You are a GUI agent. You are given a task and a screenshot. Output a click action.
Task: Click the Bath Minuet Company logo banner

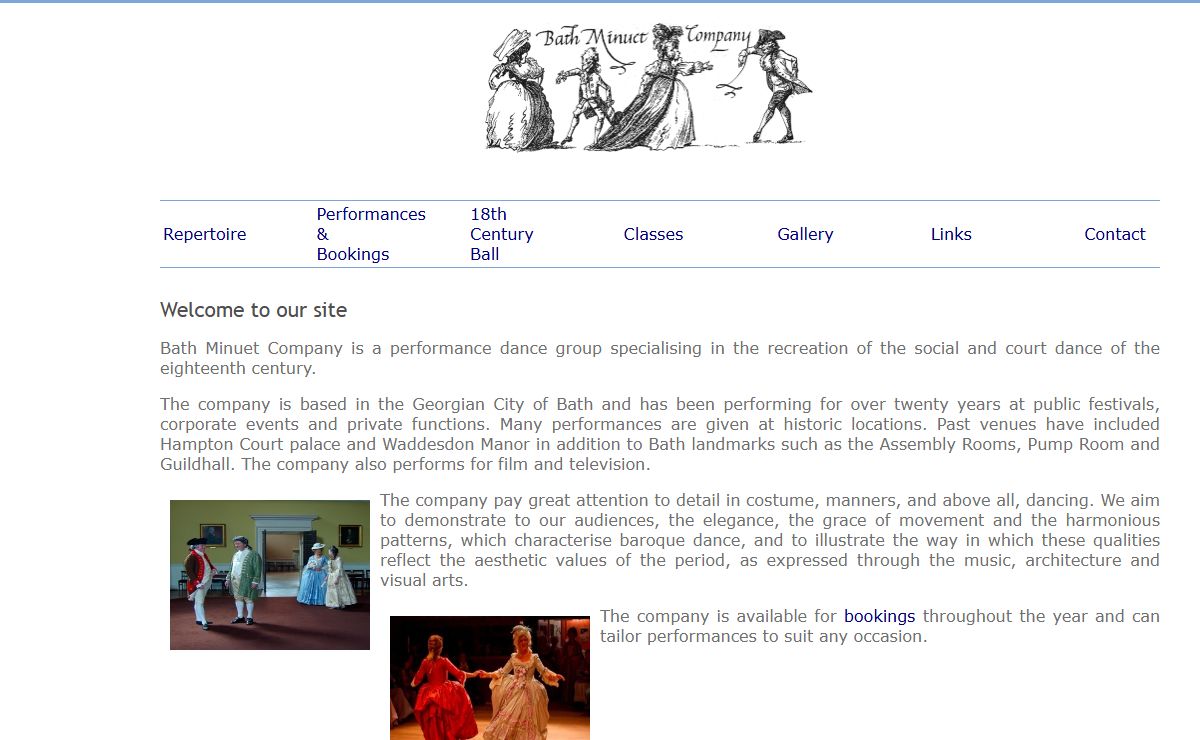click(x=649, y=88)
